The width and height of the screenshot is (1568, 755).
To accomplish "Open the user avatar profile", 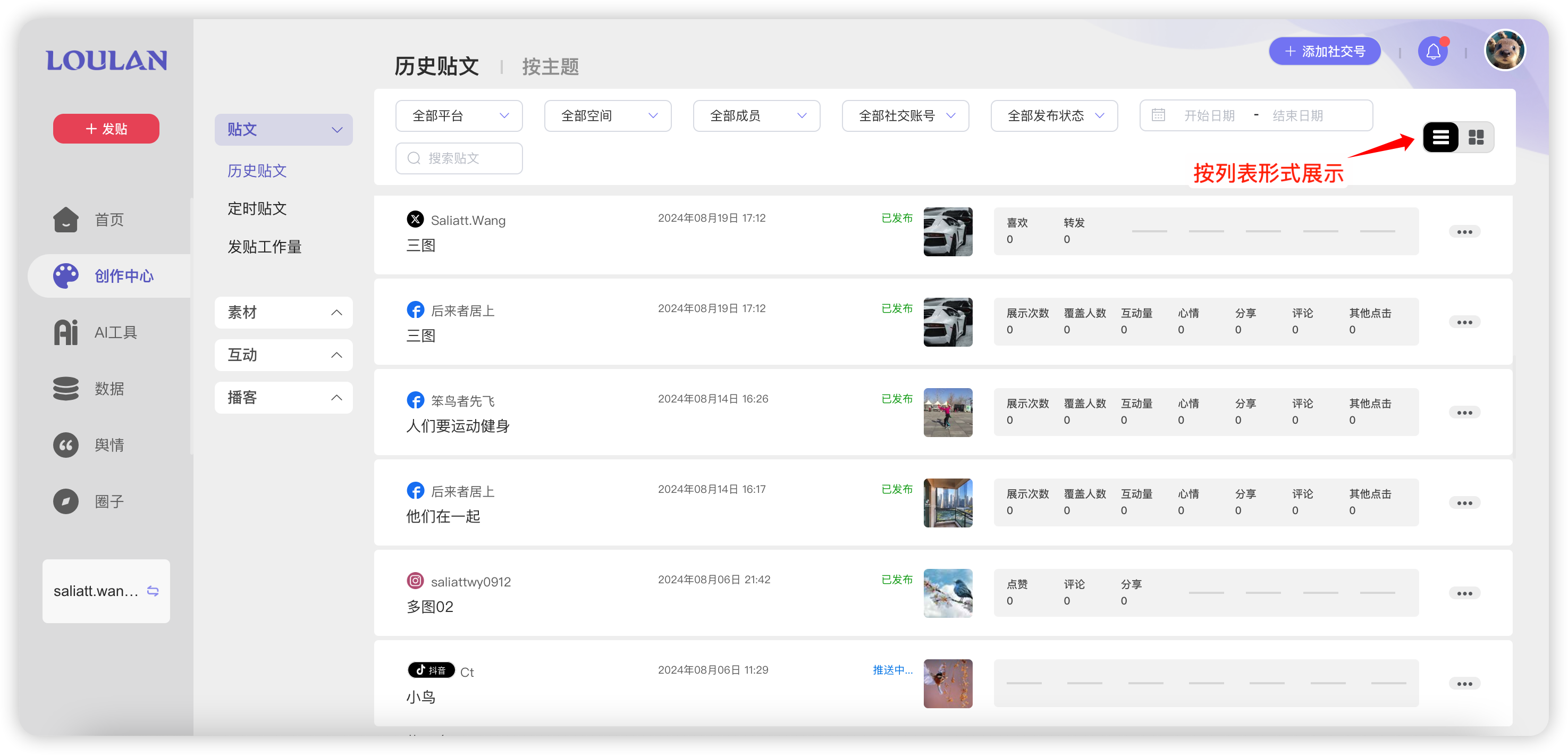I will [x=1505, y=50].
